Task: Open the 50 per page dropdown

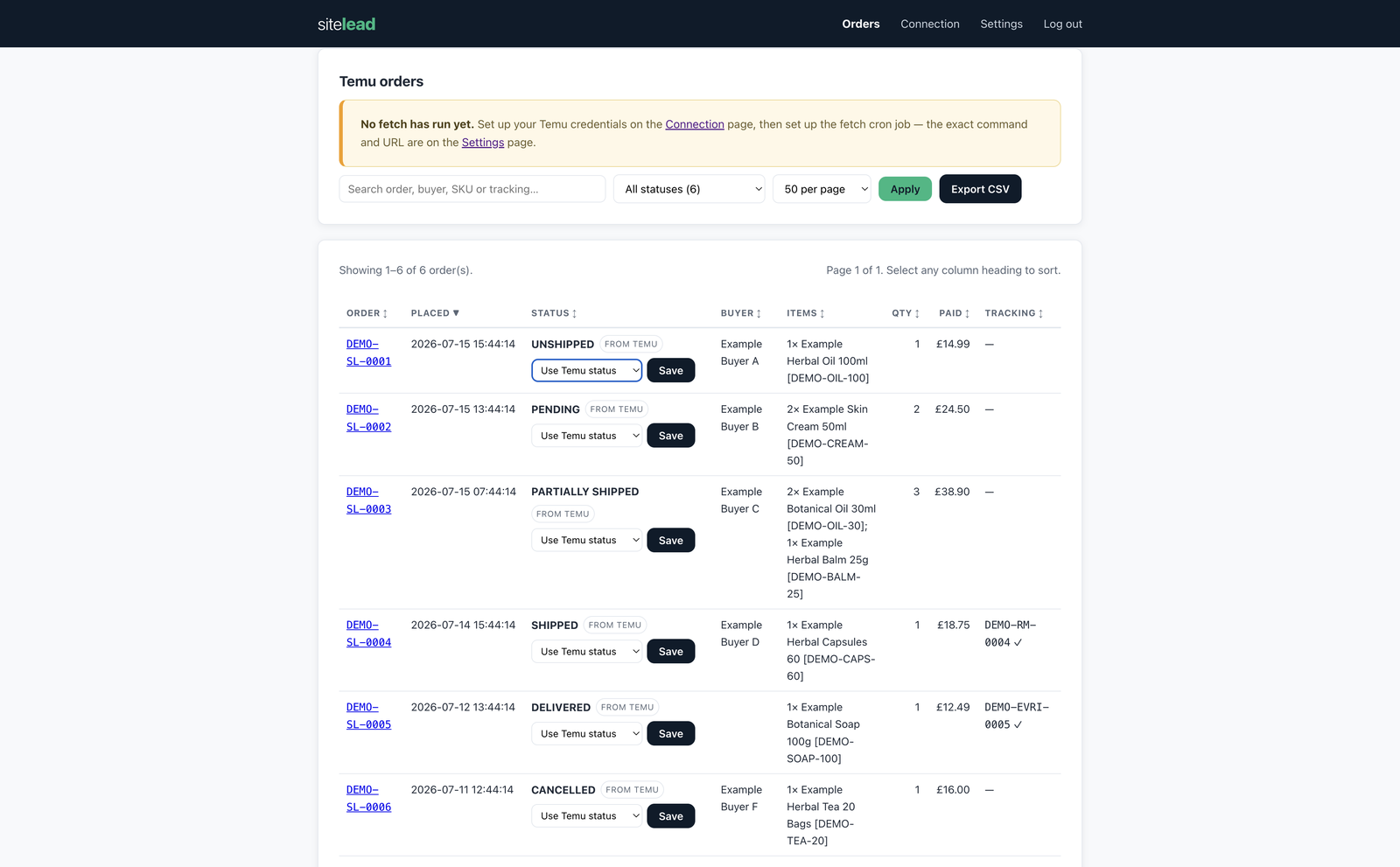Action: pyautogui.click(x=822, y=189)
